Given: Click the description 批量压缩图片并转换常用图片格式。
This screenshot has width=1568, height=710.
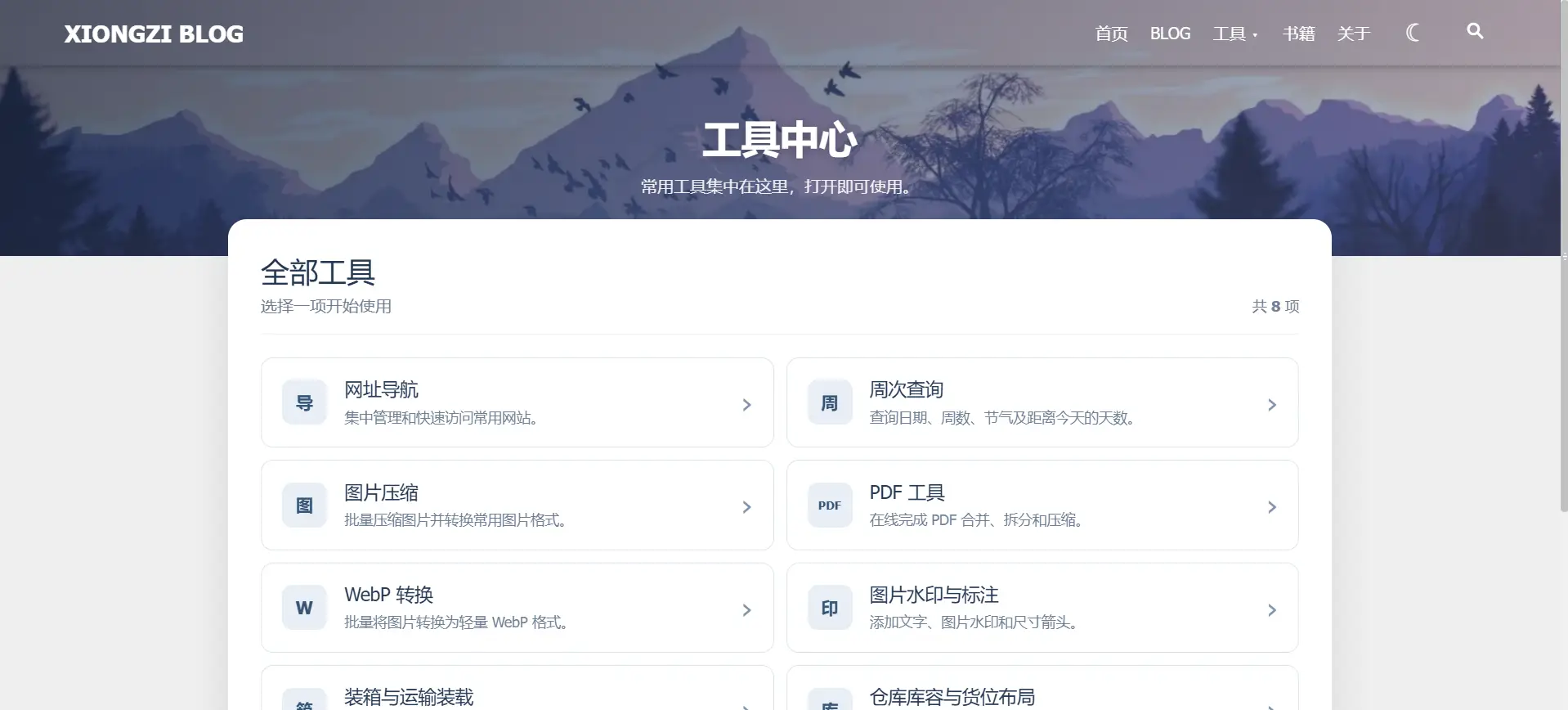Looking at the screenshot, I should click(x=456, y=520).
